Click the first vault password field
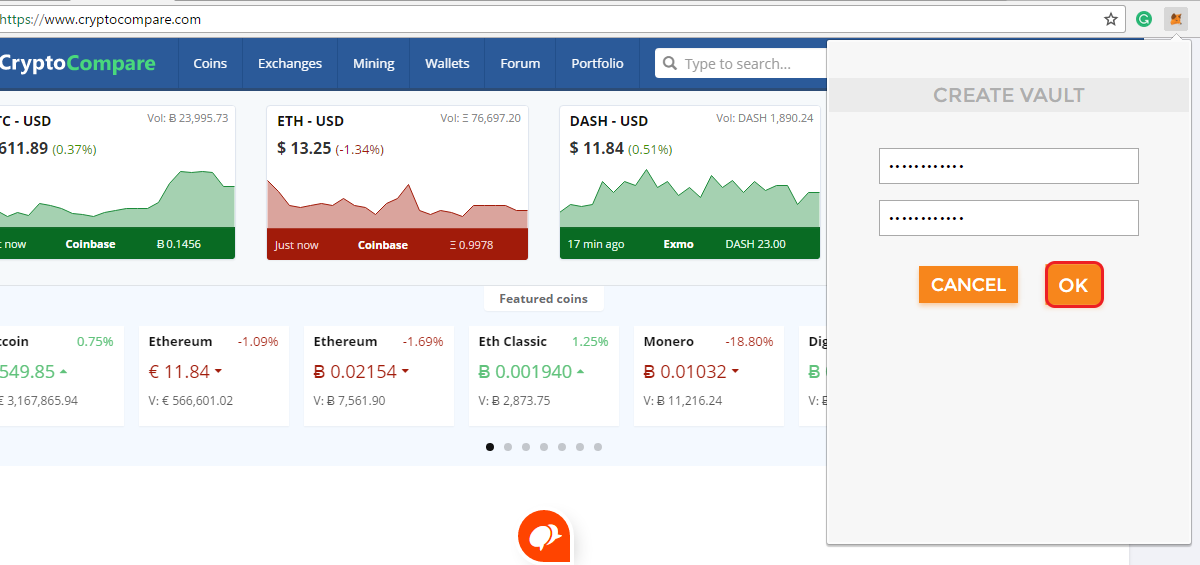 1009,166
